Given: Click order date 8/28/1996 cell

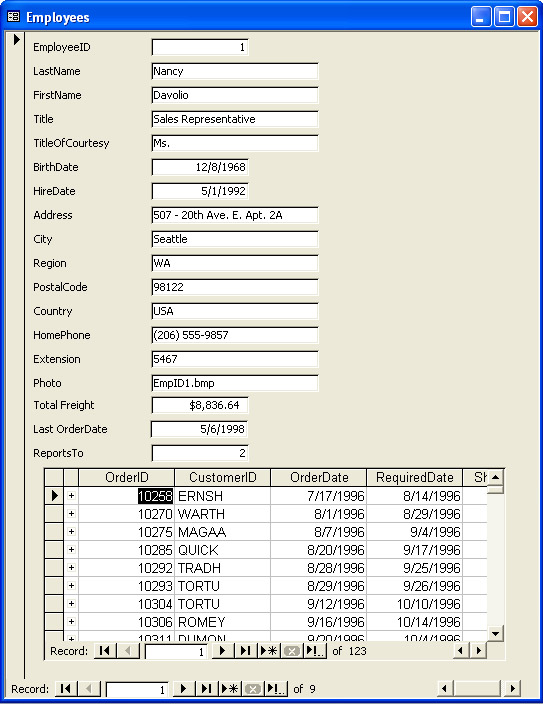Looking at the screenshot, I should click(x=318, y=568).
